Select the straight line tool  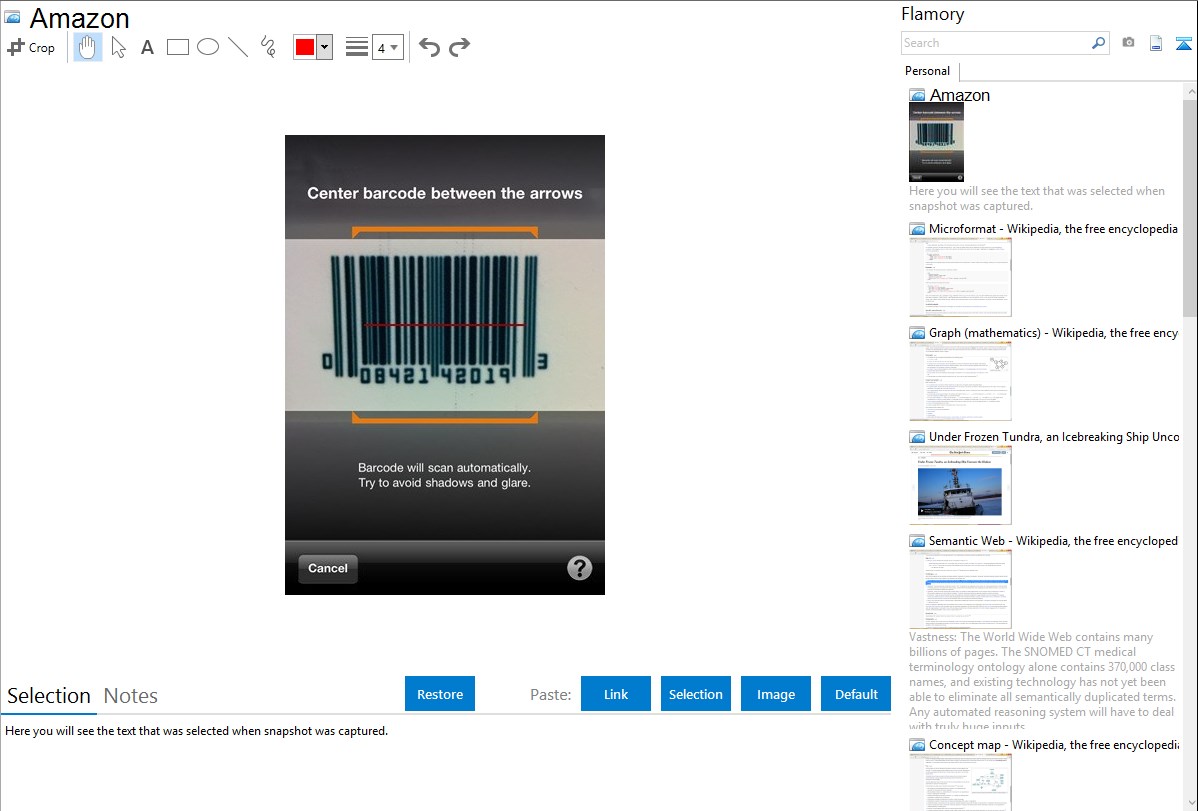(238, 47)
